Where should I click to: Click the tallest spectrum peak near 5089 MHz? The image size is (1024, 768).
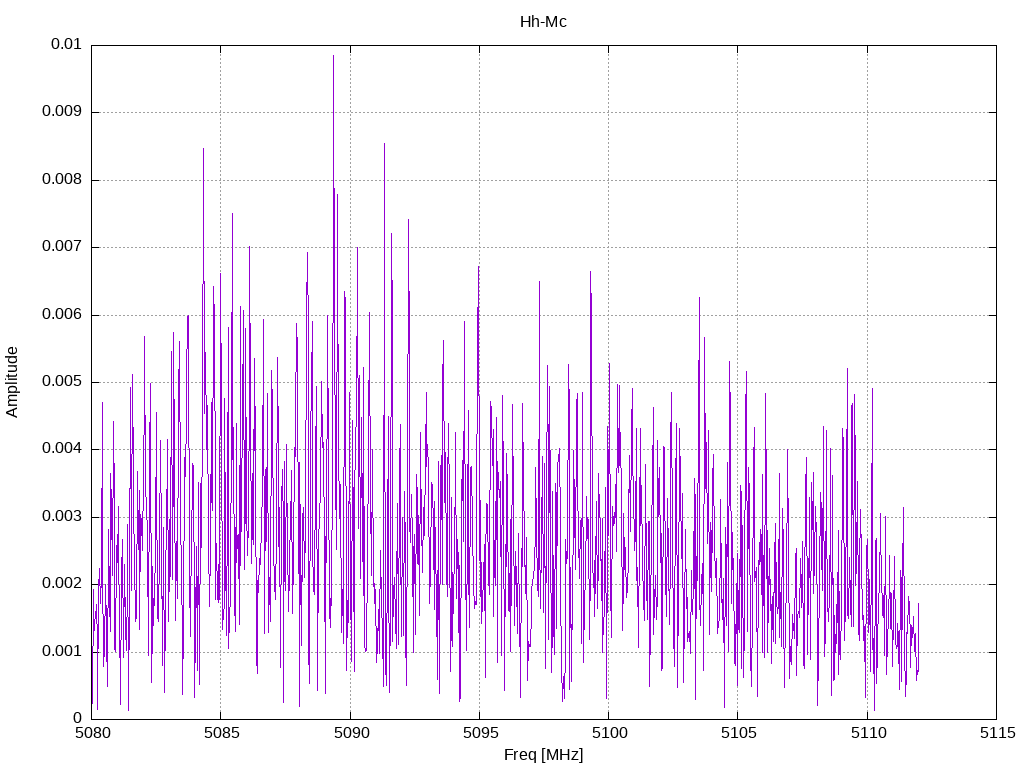(333, 56)
